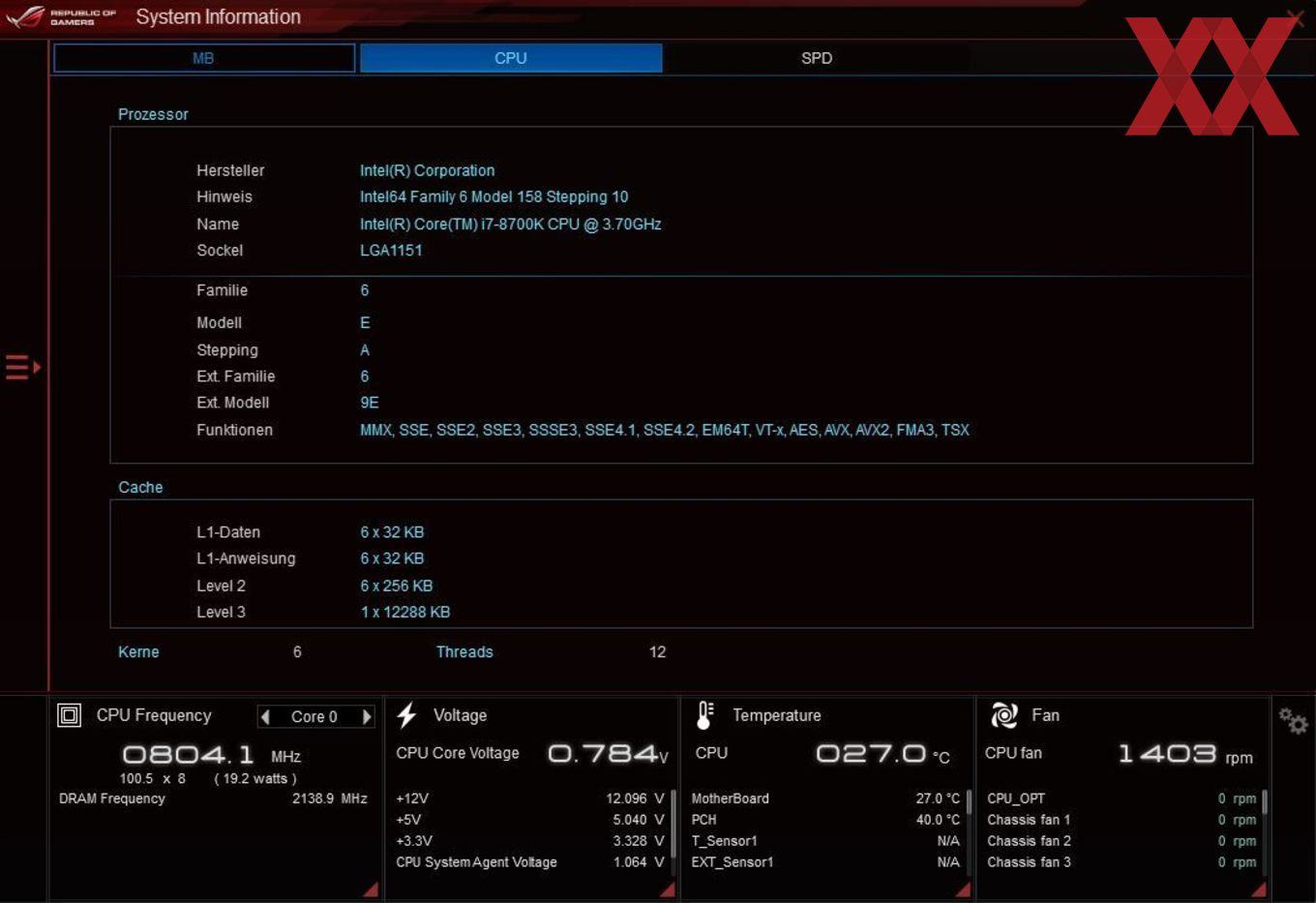The image size is (1316, 903).
Task: Click the DRAM Frequency 2138.9 MHz value
Action: (x=330, y=798)
